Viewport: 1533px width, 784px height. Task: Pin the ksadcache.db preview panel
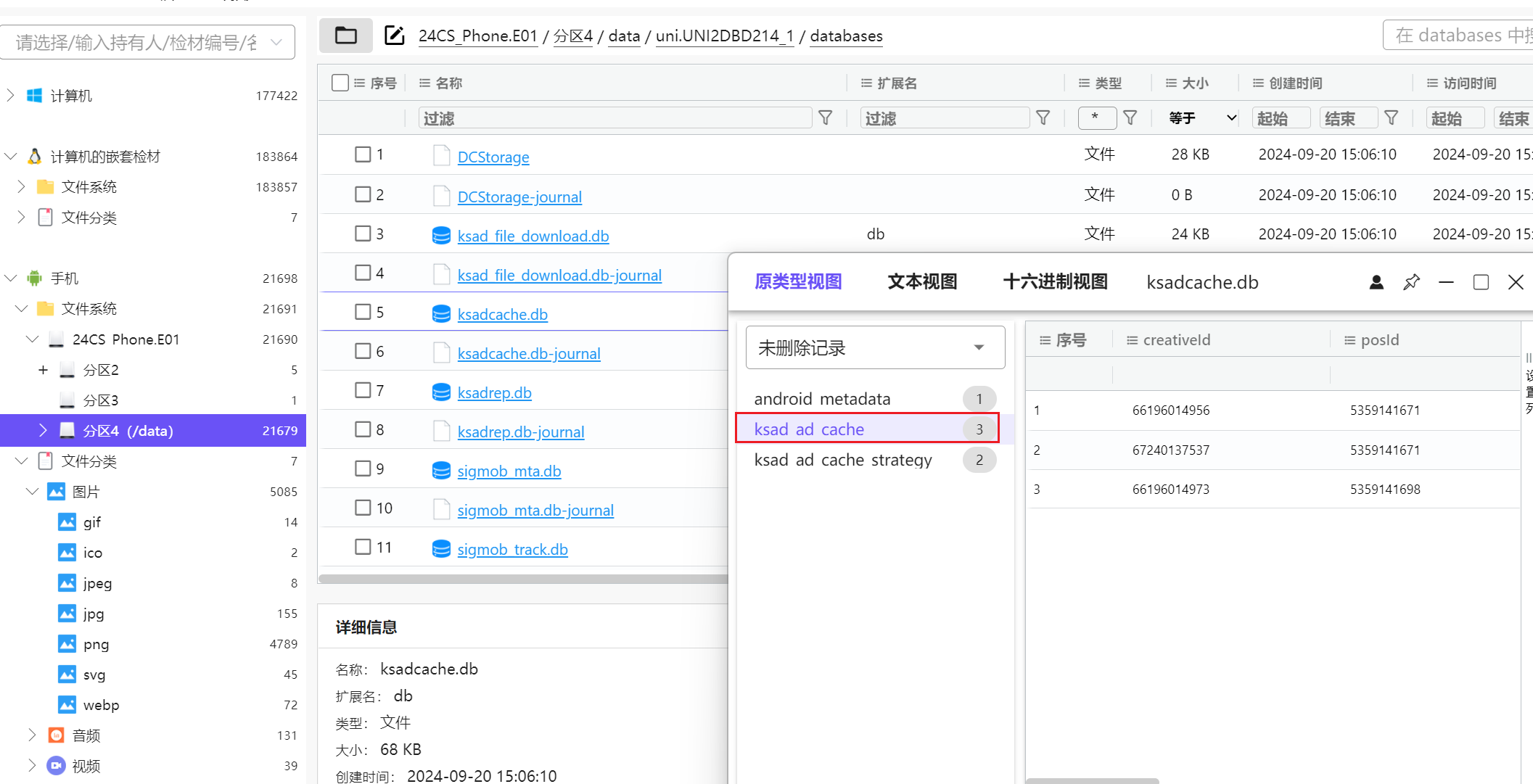pos(1411,282)
